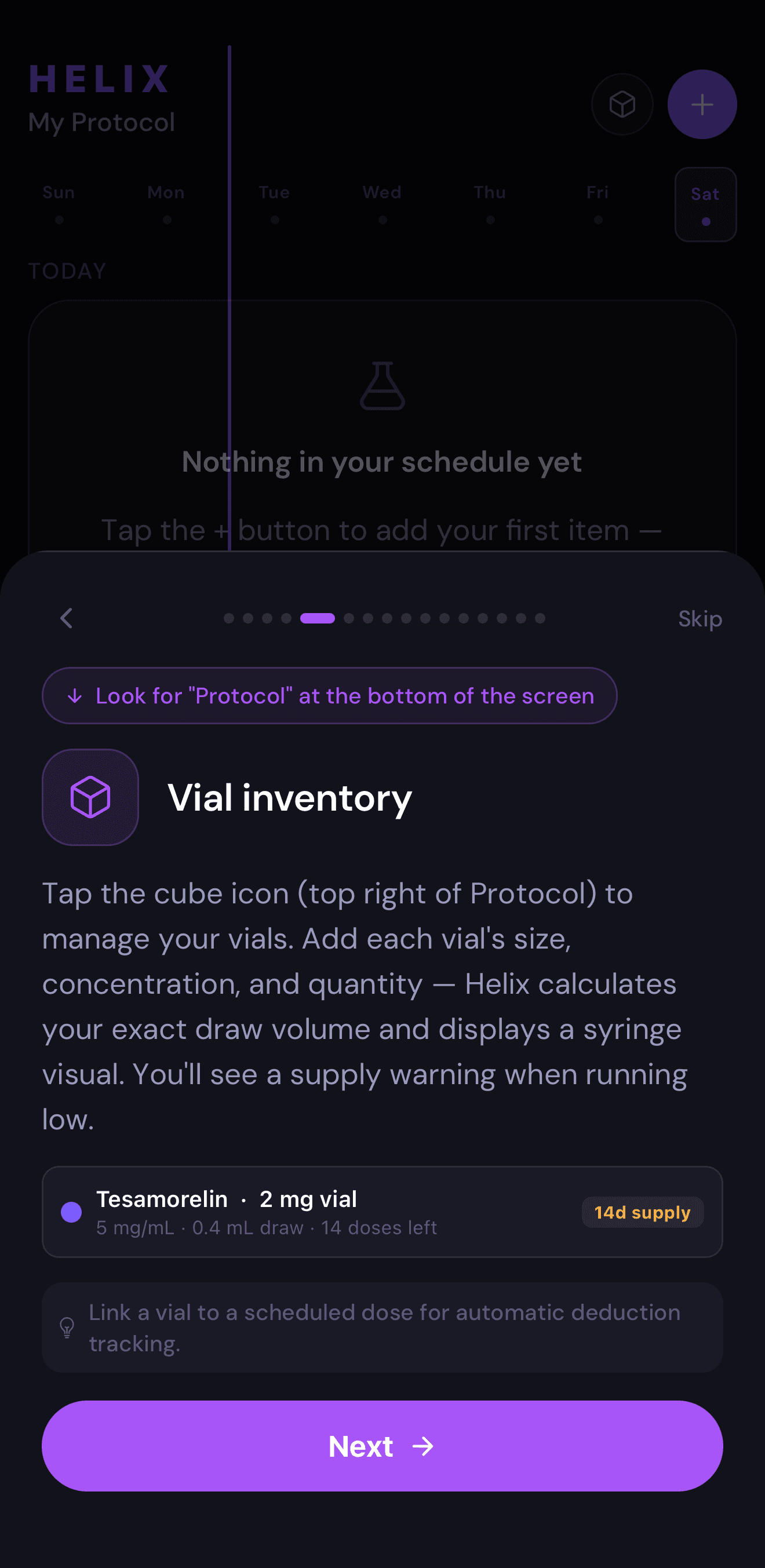765x1568 pixels.
Task: Tap the + button to add an item
Action: 702,104
